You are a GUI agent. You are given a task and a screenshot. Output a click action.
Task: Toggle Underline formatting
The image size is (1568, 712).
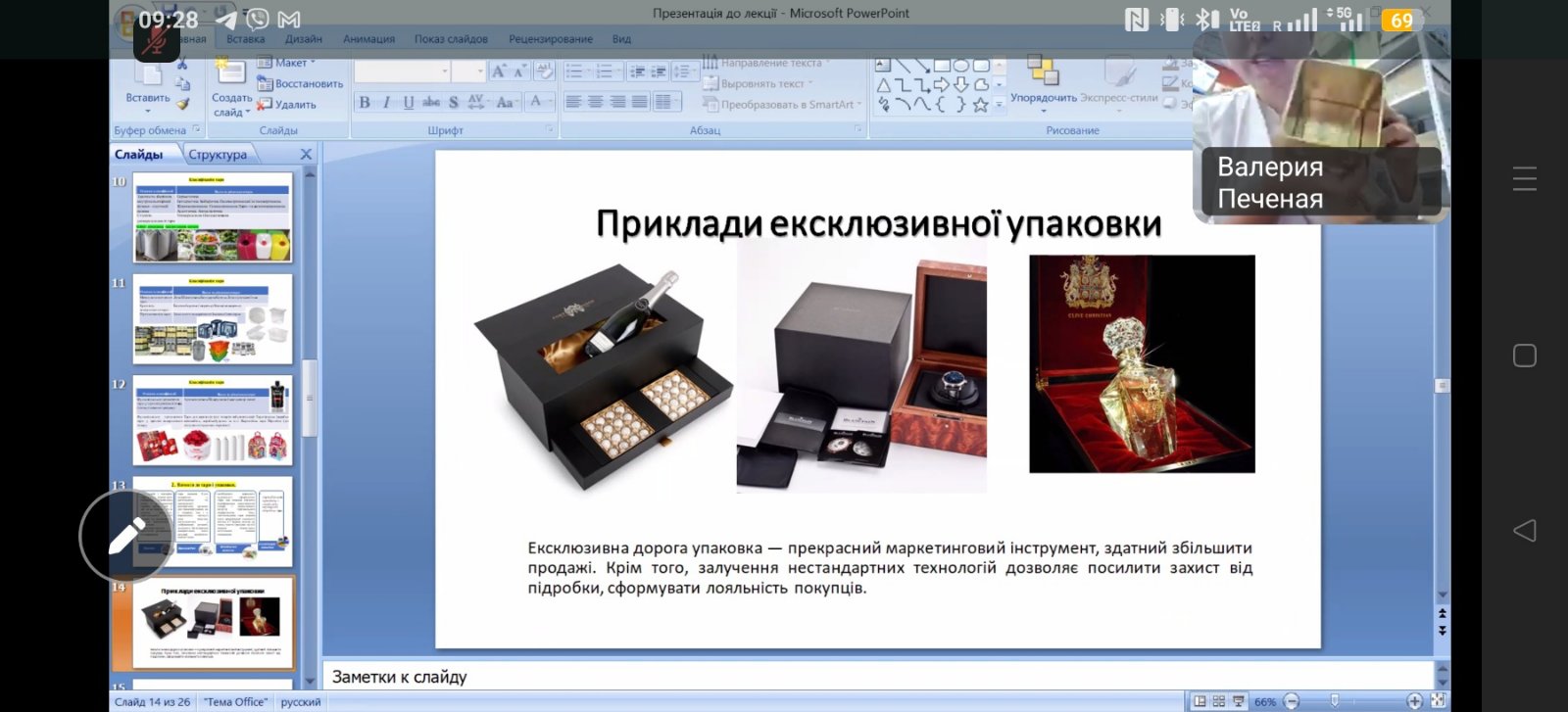point(409,102)
